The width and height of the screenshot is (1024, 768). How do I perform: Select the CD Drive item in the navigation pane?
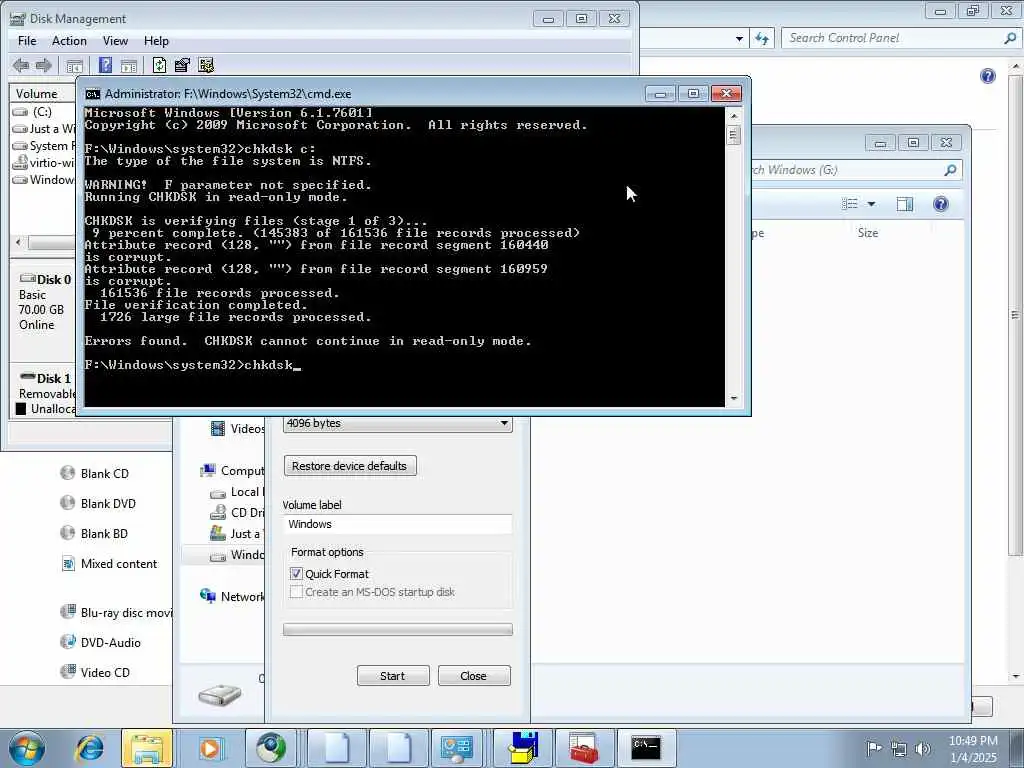pos(237,513)
